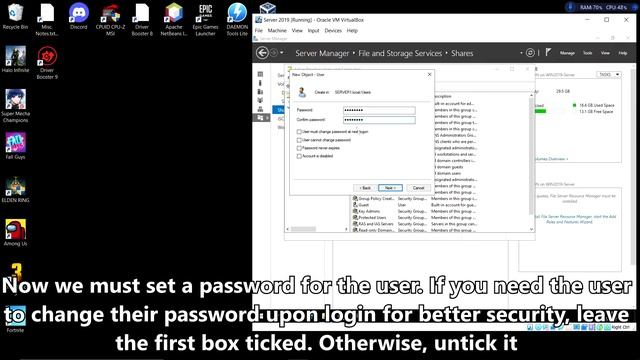This screenshot has height=360, width=640.
Task: Click the Back button in New Object dialog
Action: (x=365, y=188)
